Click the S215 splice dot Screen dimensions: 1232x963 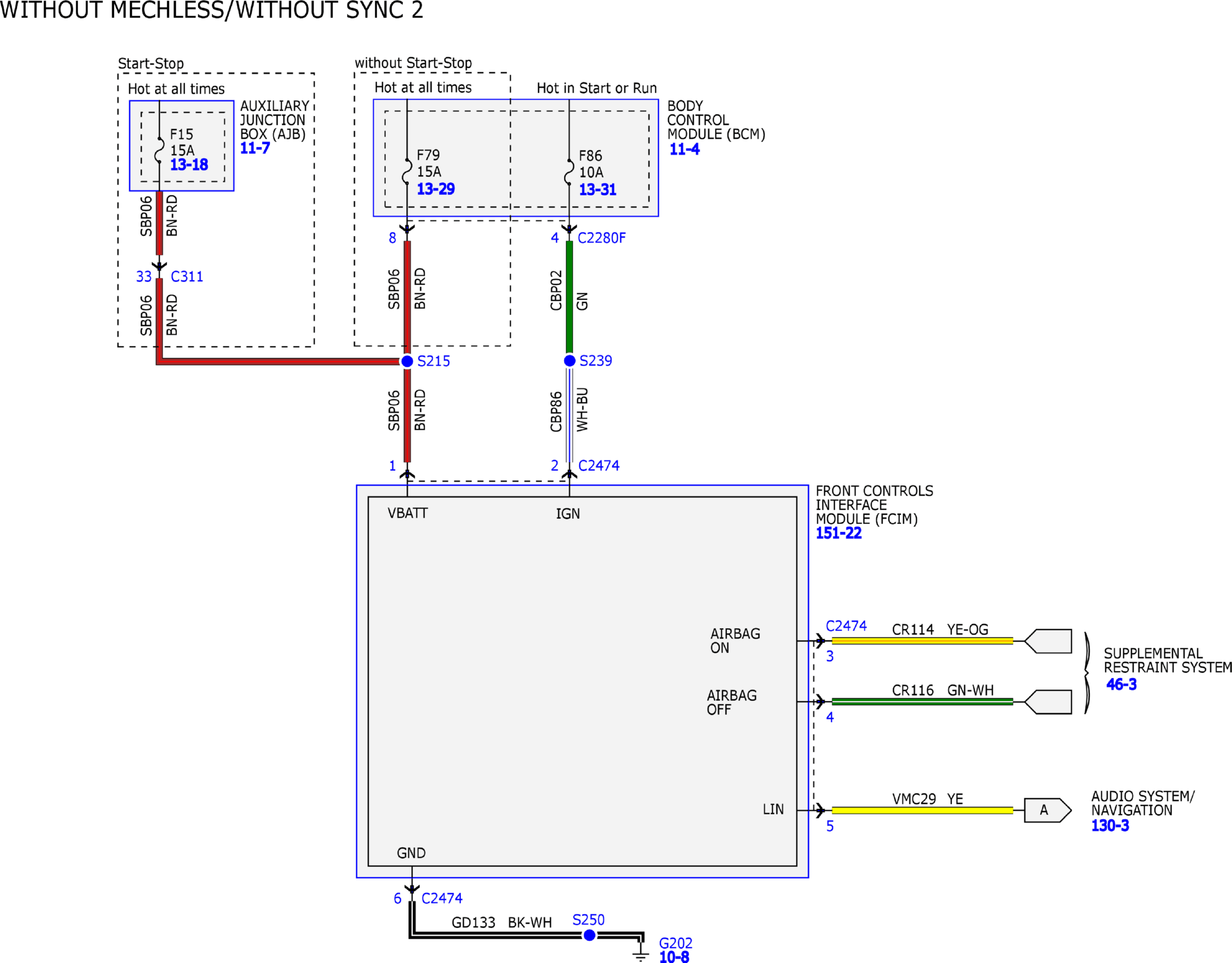407,361
